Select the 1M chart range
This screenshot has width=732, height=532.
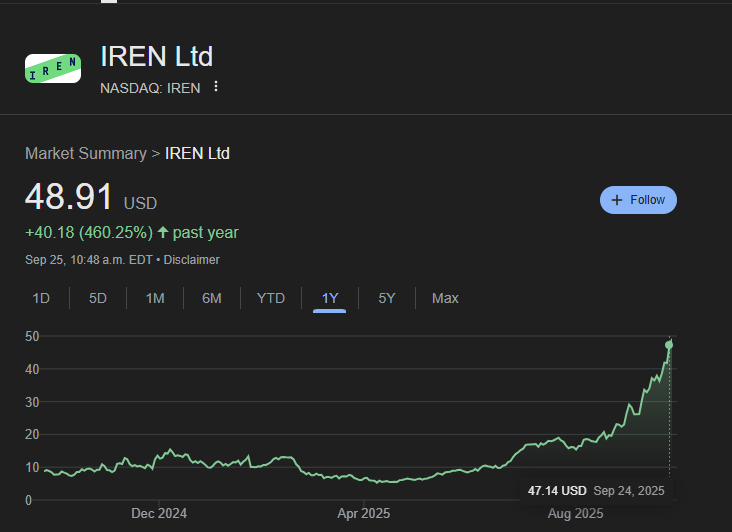155,298
